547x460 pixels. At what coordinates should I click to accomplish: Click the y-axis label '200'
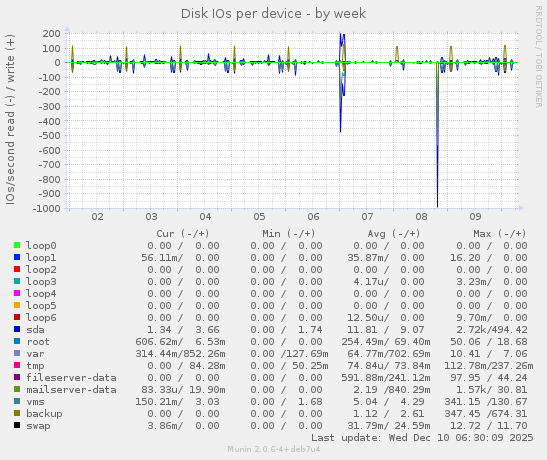51,33
